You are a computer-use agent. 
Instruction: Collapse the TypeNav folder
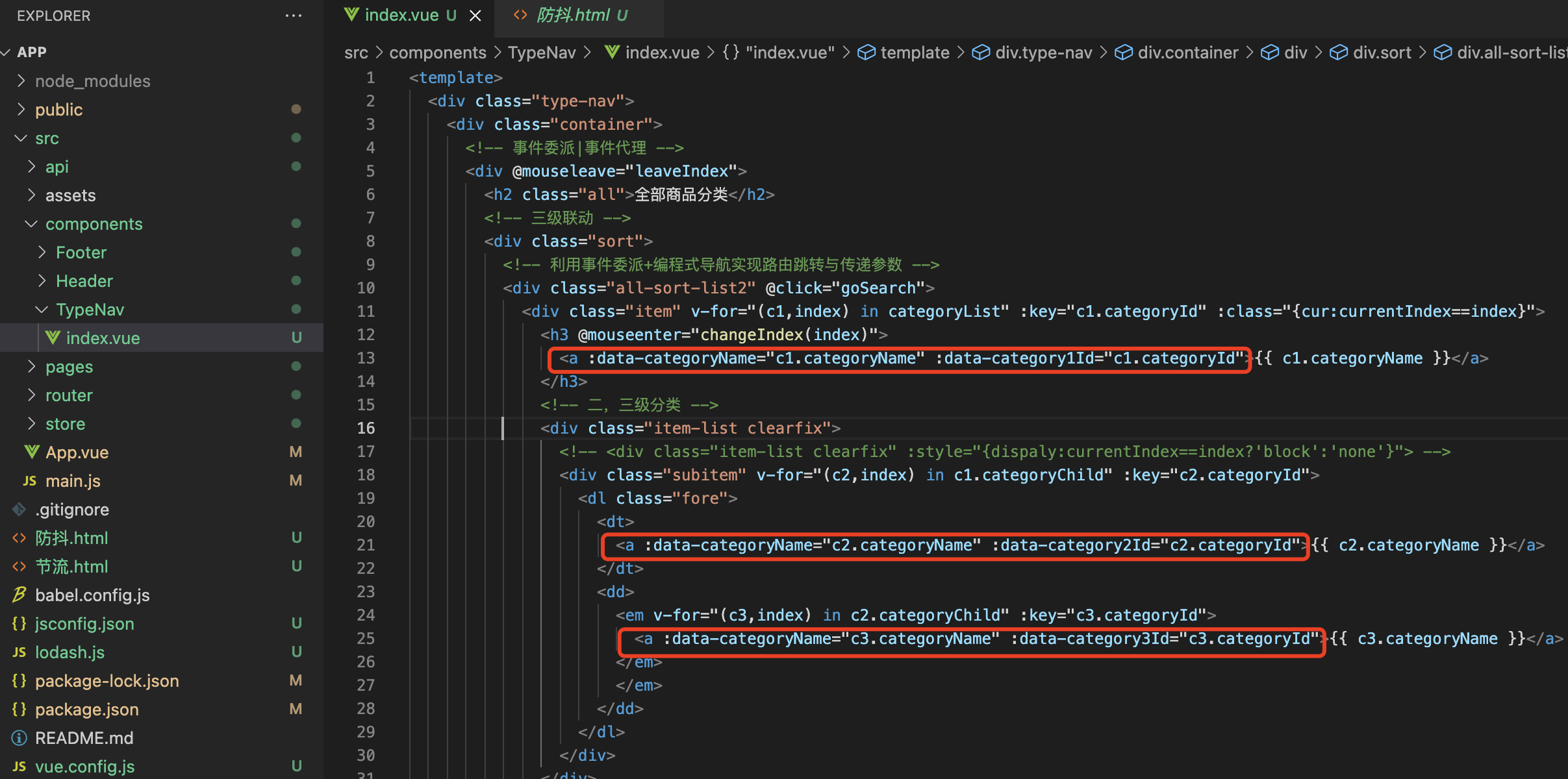pyautogui.click(x=42, y=310)
